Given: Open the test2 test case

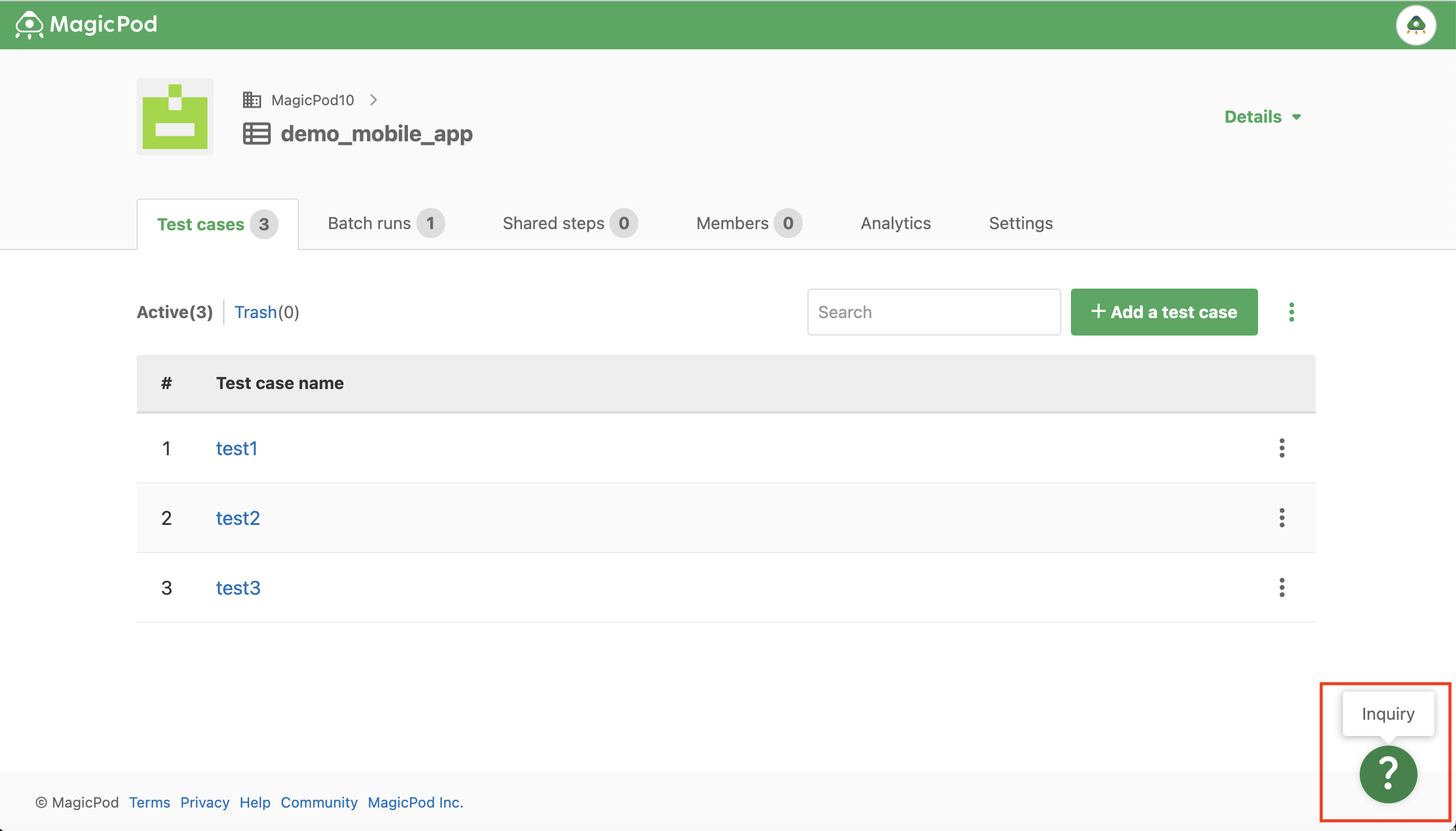Looking at the screenshot, I should coord(238,518).
